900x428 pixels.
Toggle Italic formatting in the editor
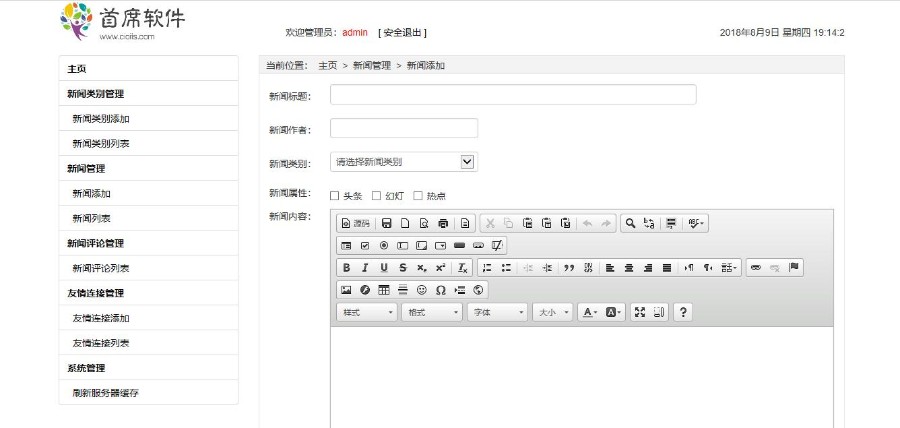365,267
